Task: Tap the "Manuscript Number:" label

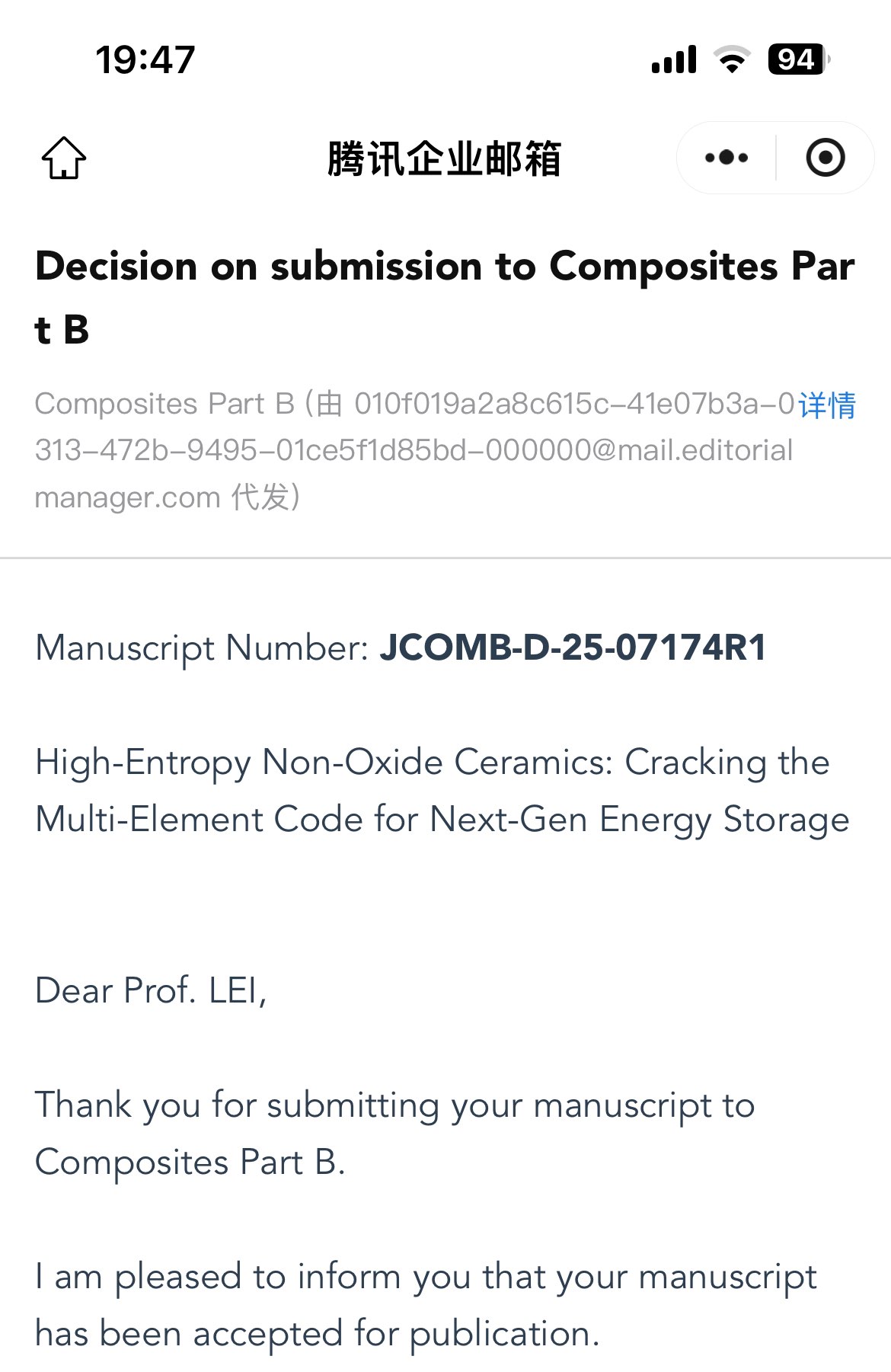Action: coord(202,648)
